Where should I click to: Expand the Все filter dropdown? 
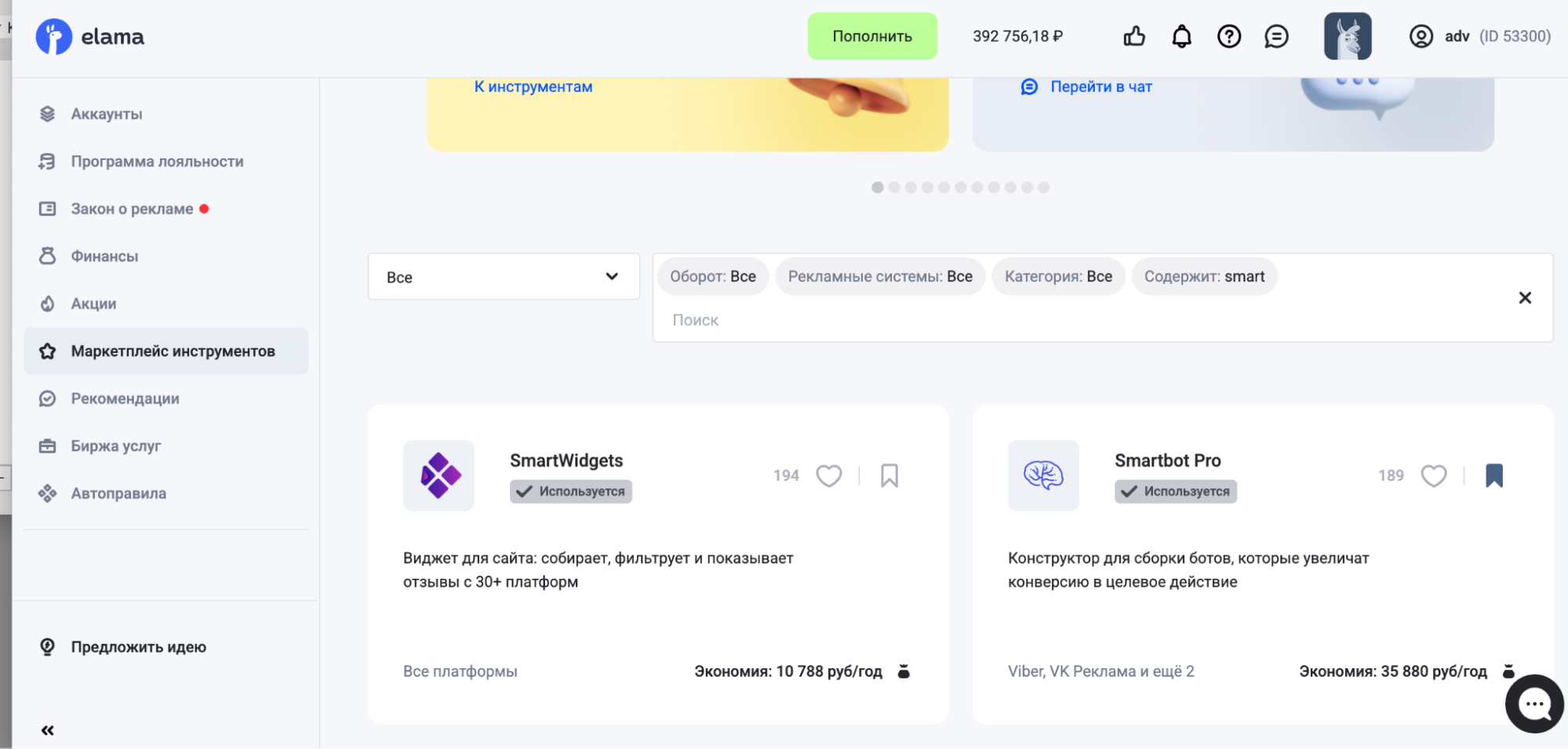503,276
